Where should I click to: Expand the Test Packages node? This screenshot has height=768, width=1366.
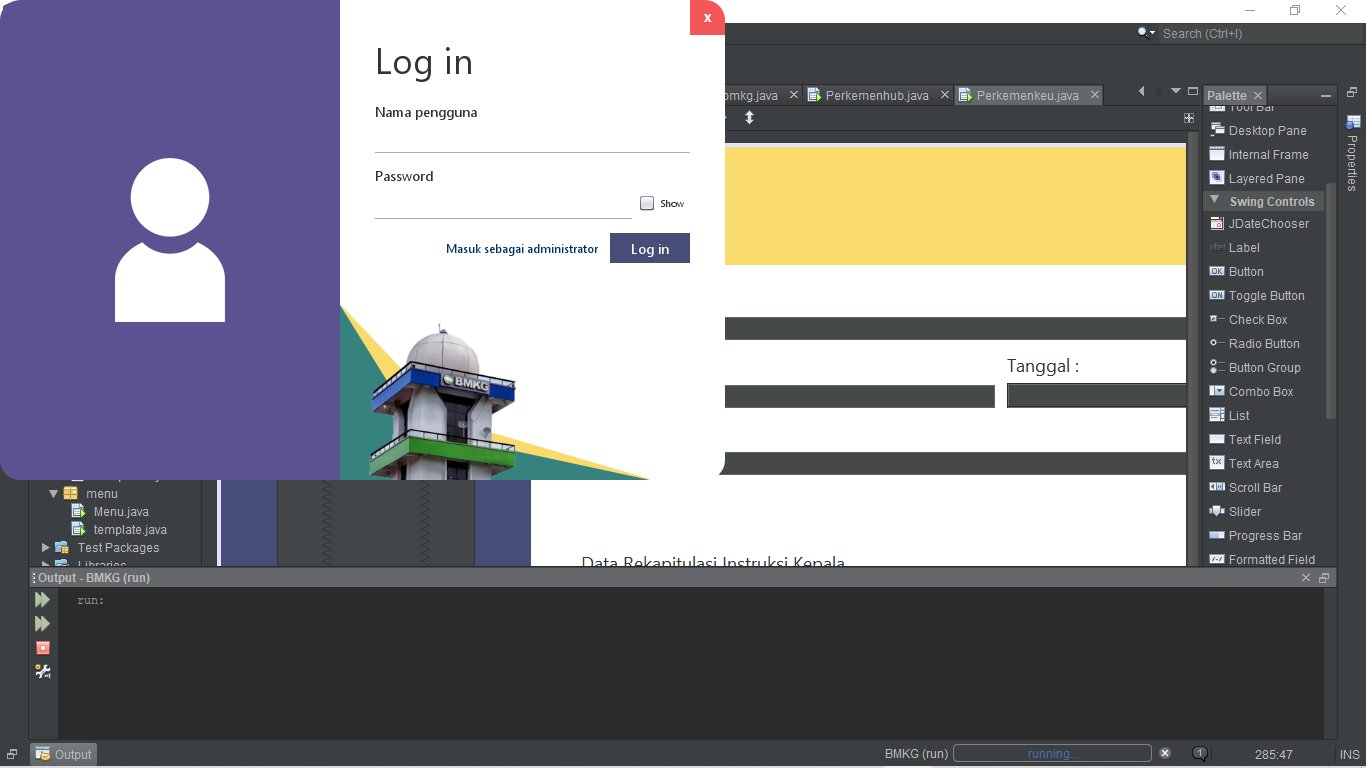(x=46, y=548)
